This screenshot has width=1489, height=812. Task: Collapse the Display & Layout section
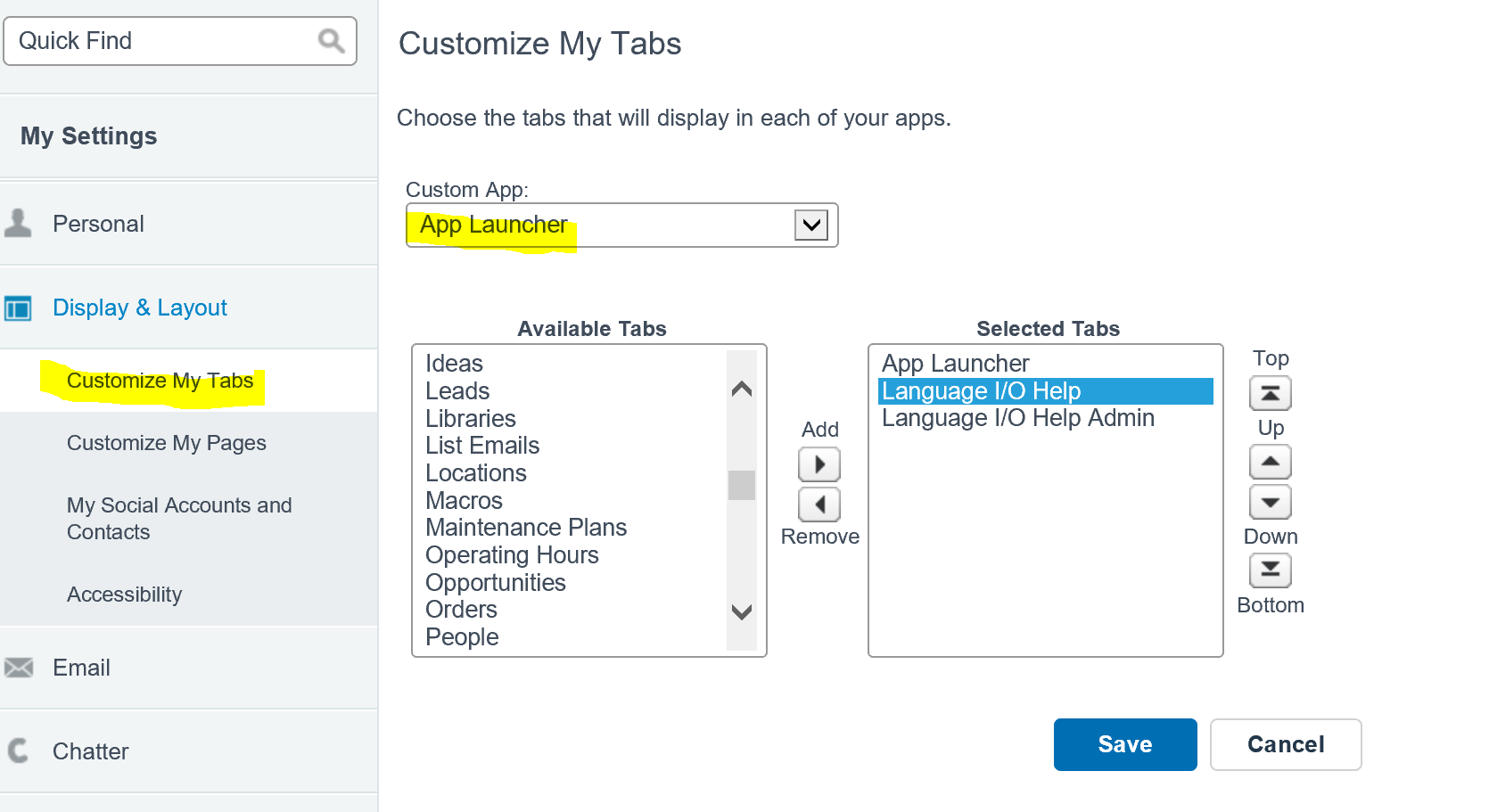point(140,308)
